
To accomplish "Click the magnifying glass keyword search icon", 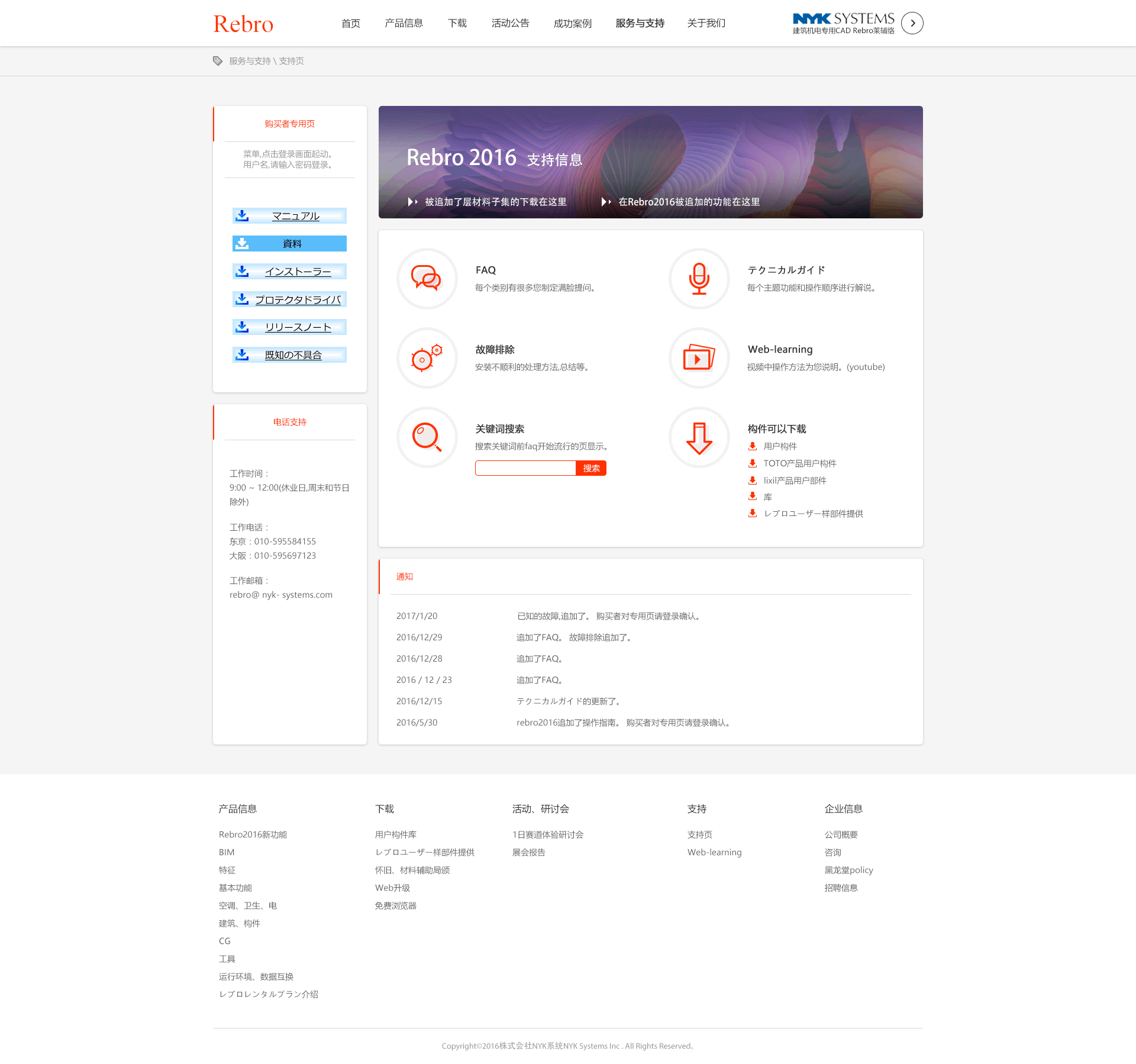I will pyautogui.click(x=427, y=437).
